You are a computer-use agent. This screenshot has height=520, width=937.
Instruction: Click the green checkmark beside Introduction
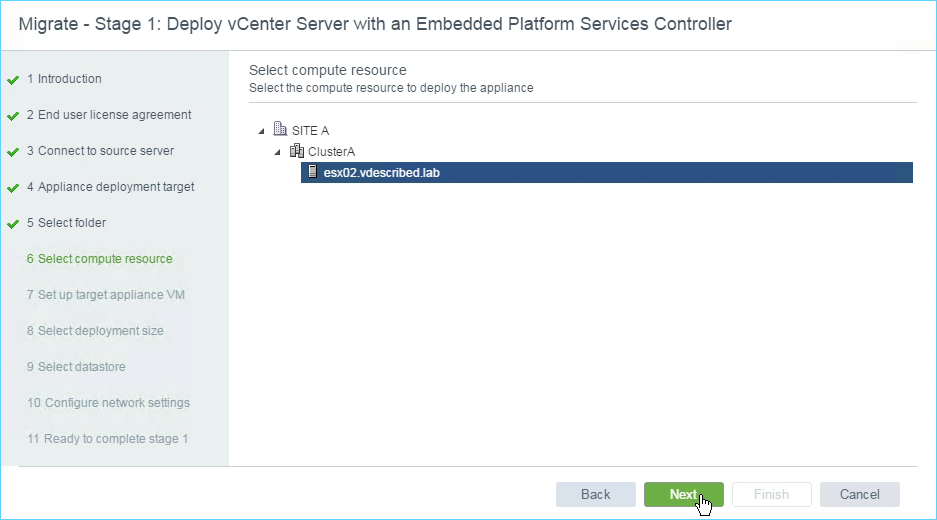coord(13,79)
